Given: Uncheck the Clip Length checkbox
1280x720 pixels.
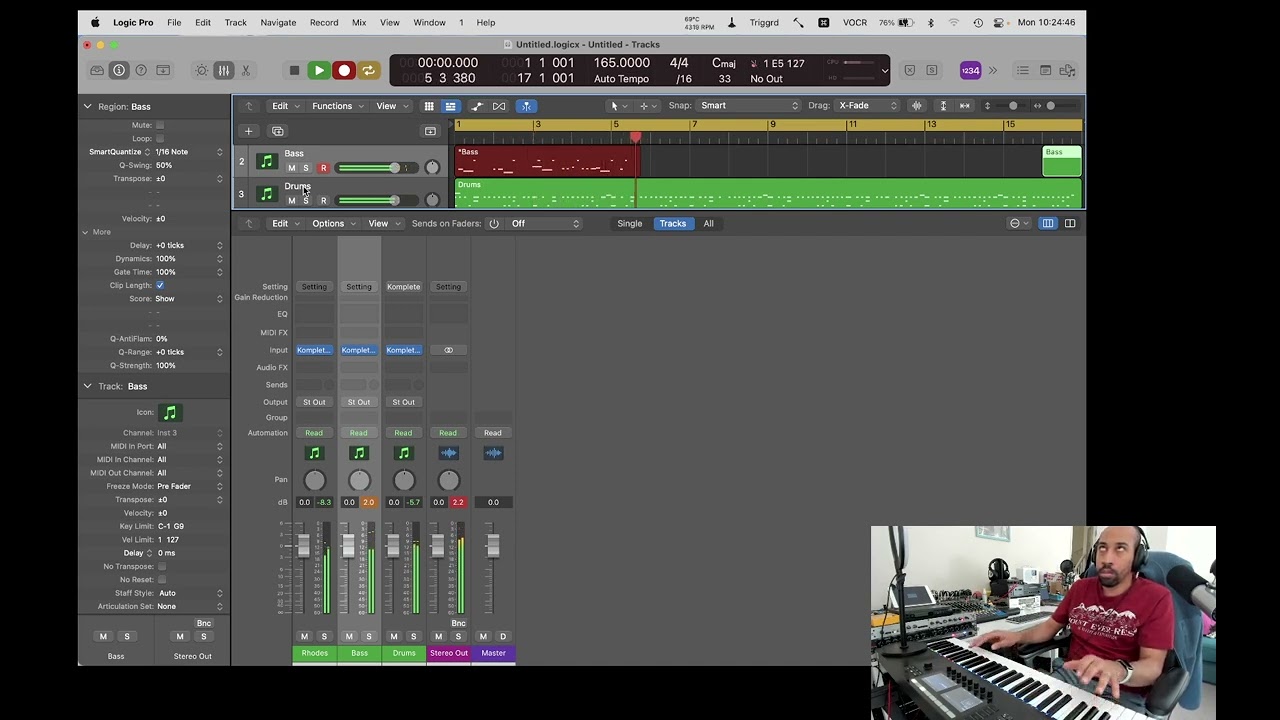Looking at the screenshot, I should point(160,285).
